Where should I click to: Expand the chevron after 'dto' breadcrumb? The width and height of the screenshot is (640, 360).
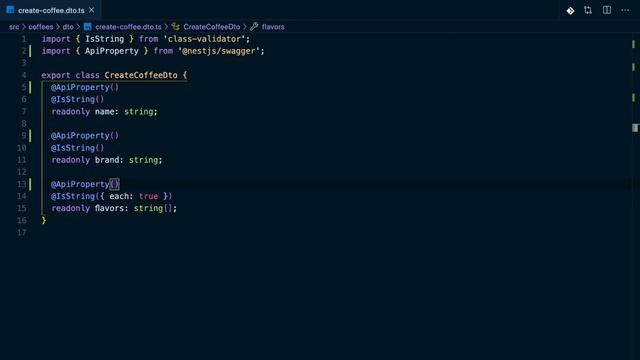coord(78,27)
